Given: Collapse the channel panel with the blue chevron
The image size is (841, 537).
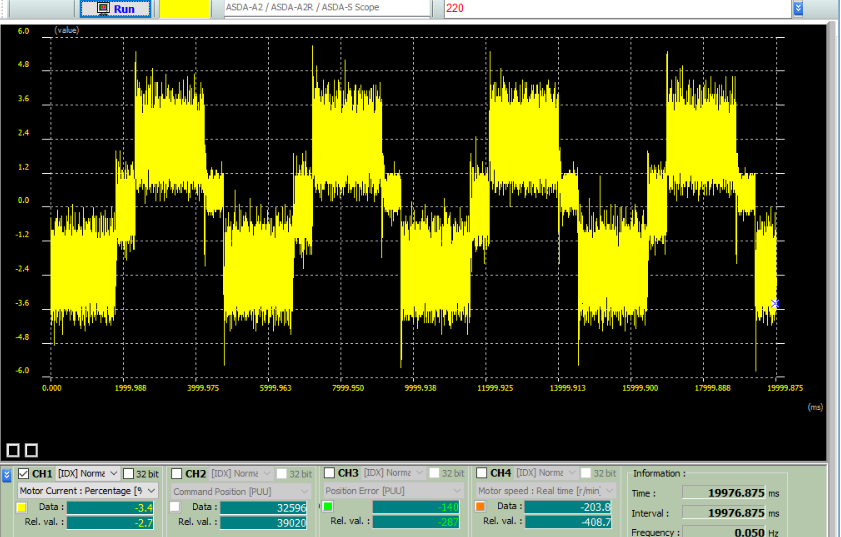Looking at the screenshot, I should pyautogui.click(x=8, y=474).
